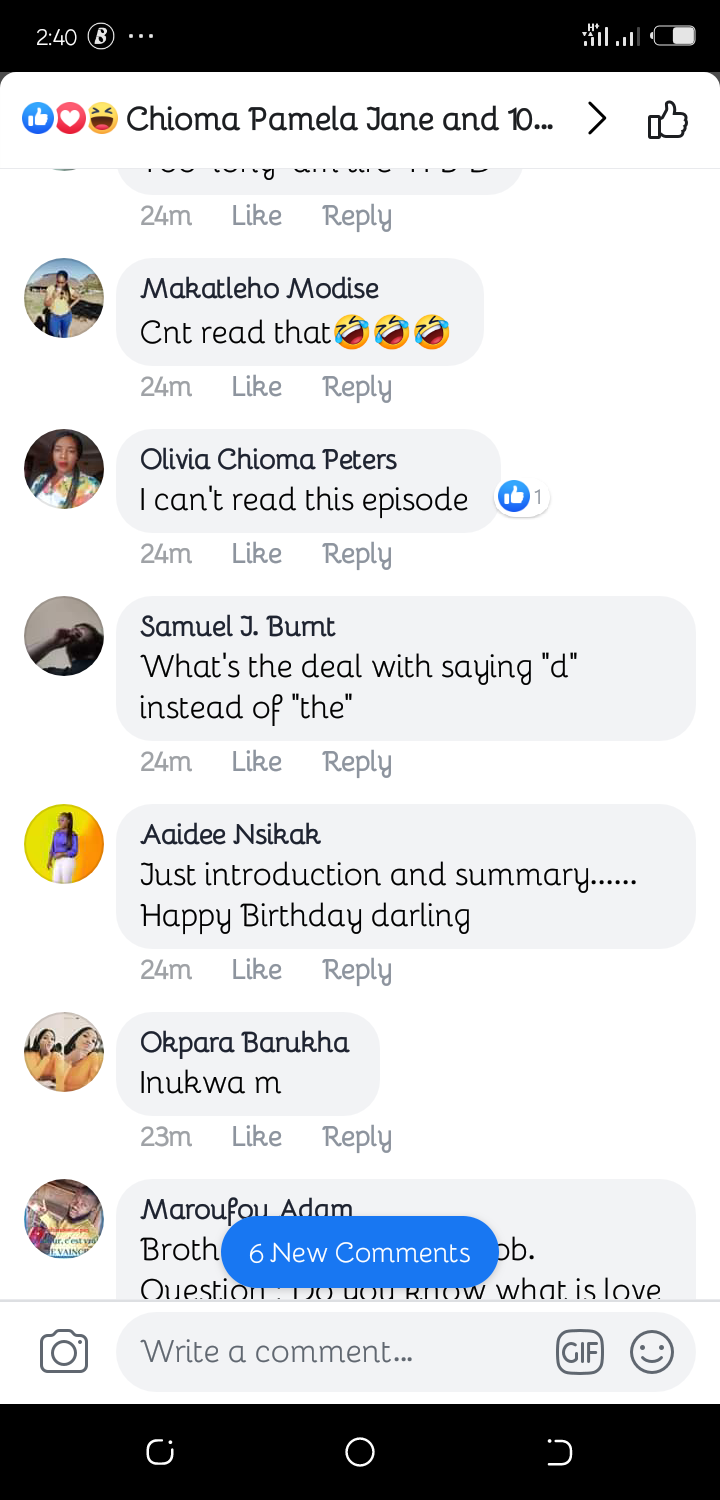View Aaidee Nsikak's profile photo

64,844
